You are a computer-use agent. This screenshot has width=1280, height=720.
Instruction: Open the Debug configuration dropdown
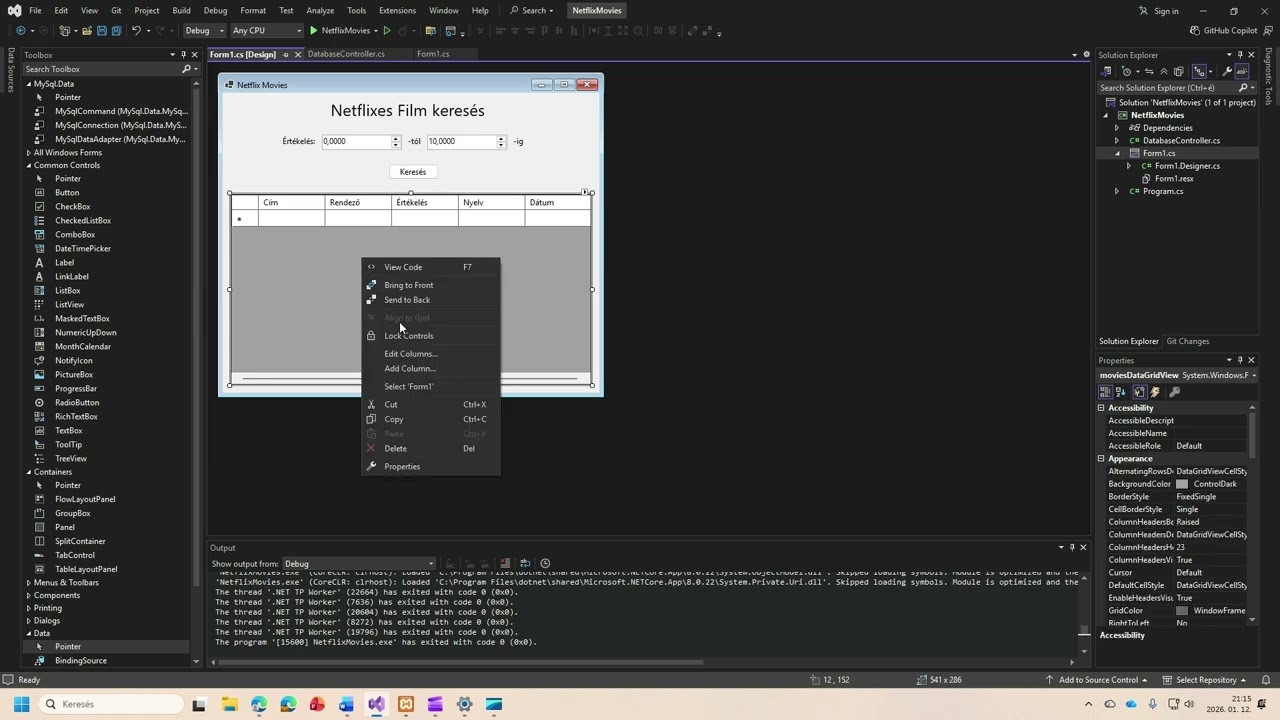tap(204, 31)
